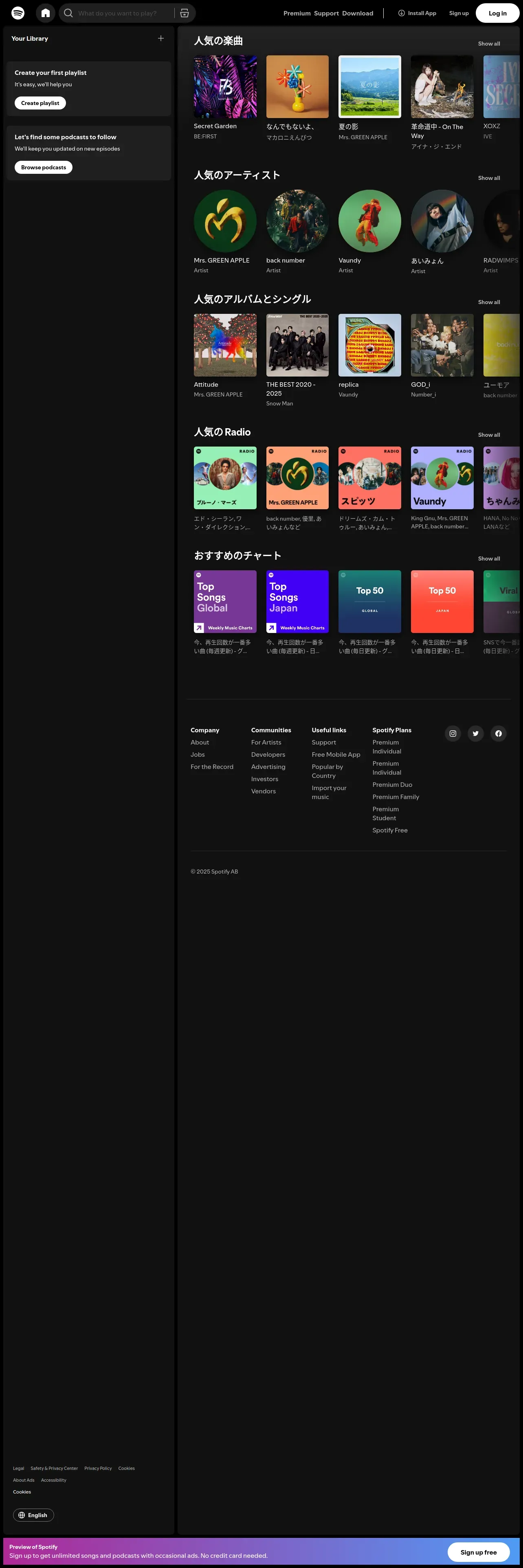Click the Spotify logo icon

(18, 13)
